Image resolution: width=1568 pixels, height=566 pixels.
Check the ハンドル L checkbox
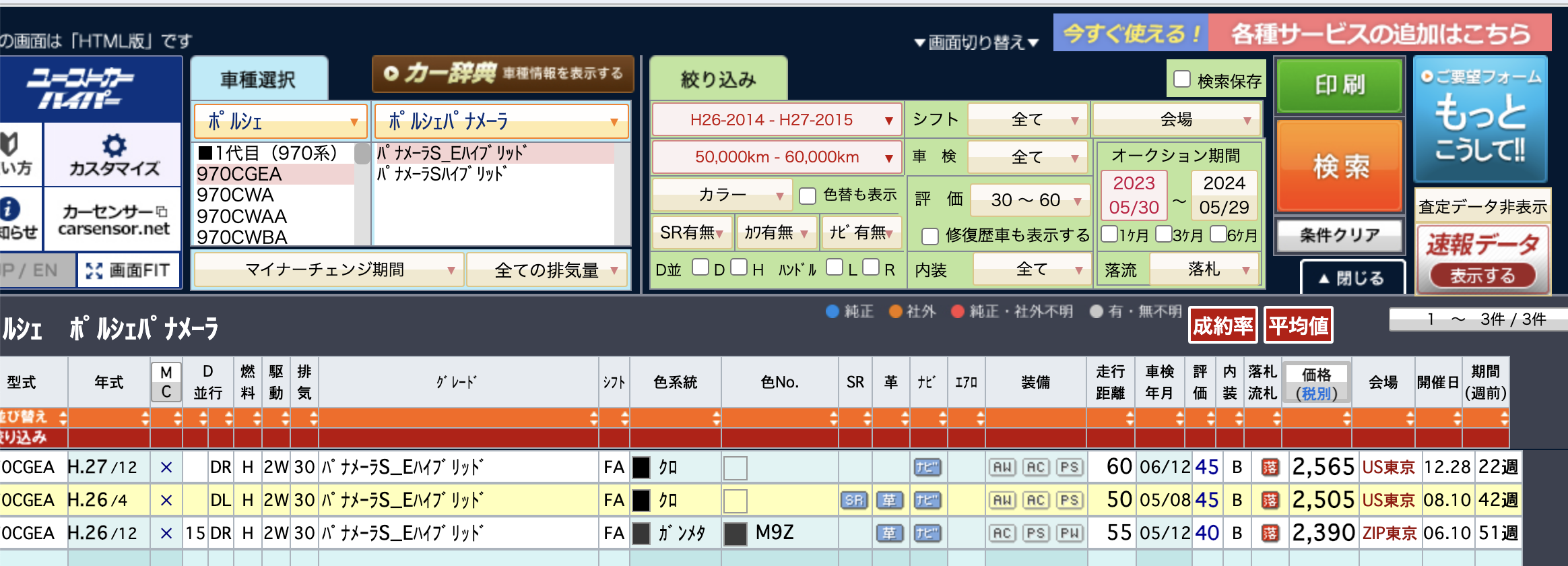(x=835, y=268)
